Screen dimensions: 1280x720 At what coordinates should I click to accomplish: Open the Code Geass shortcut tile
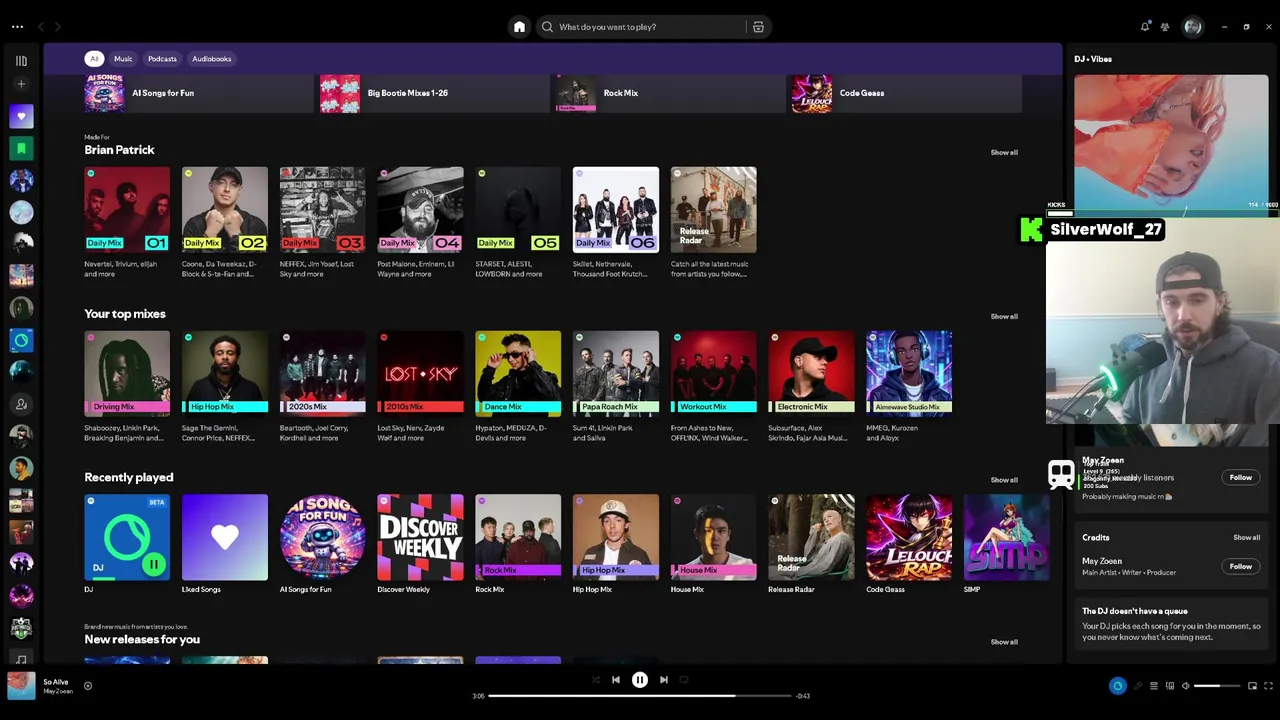(906, 93)
